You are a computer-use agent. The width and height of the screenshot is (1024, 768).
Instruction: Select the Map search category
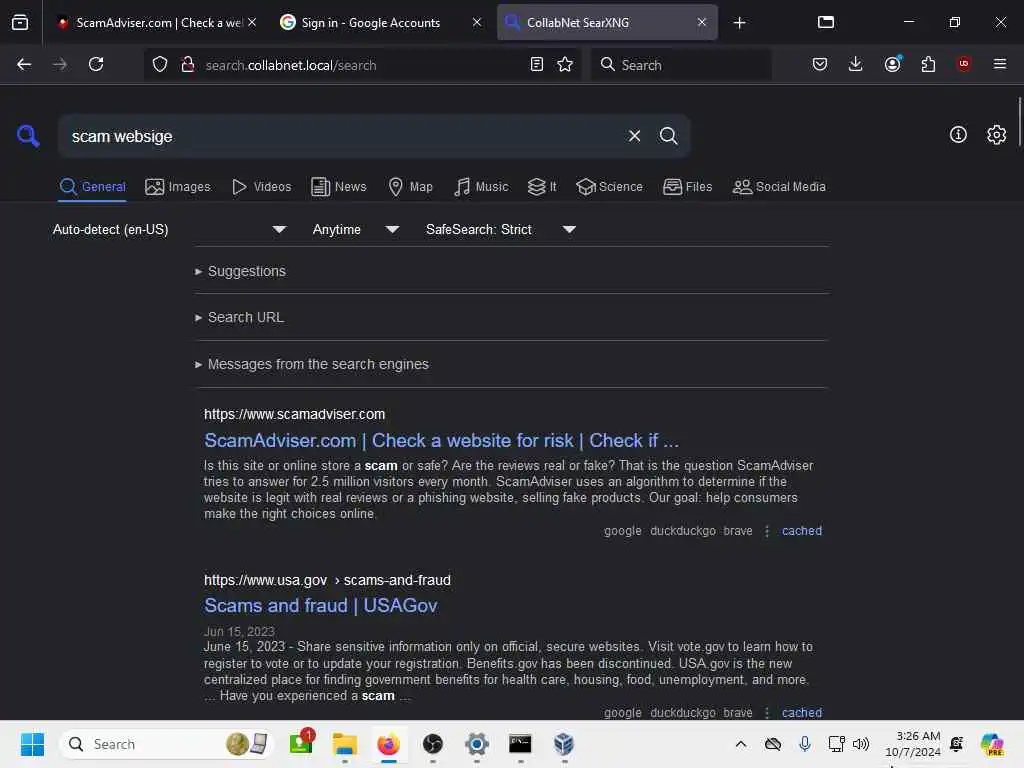tap(410, 187)
